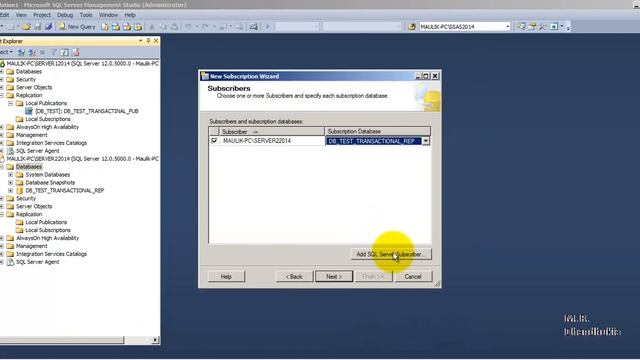Click the Analysis Services XMLA Query icon
This screenshot has width=640, height=360.
(x=138, y=27)
